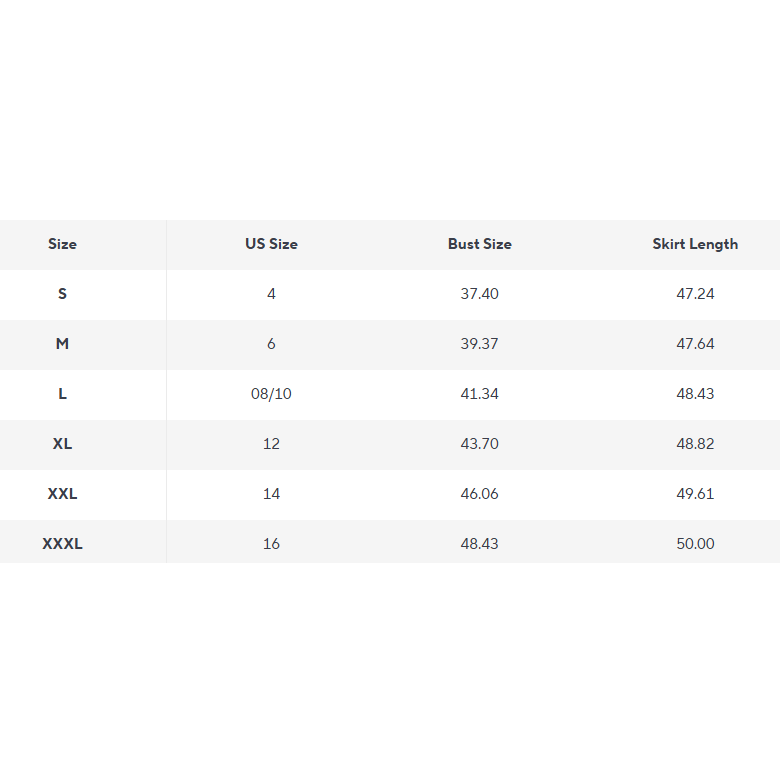Click US size value 16
The image size is (780, 780).
[271, 544]
